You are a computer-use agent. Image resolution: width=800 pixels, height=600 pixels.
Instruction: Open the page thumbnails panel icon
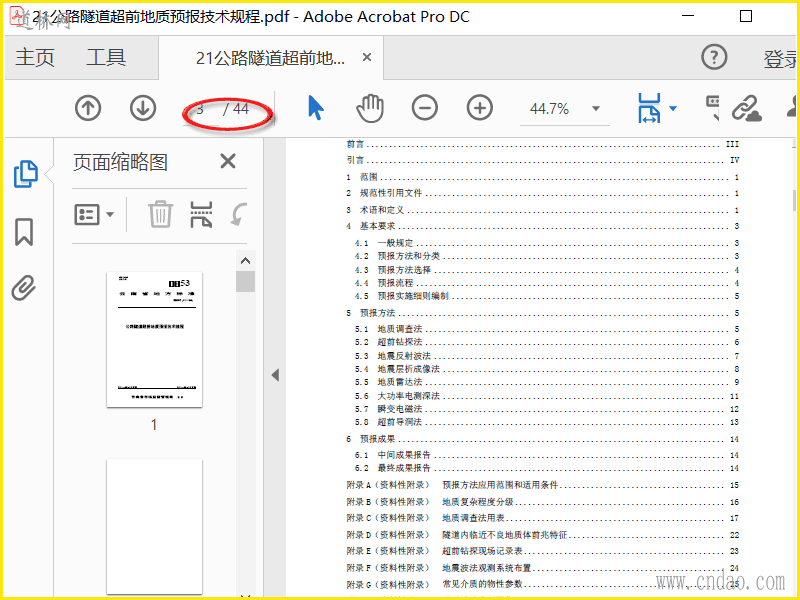coord(26,173)
